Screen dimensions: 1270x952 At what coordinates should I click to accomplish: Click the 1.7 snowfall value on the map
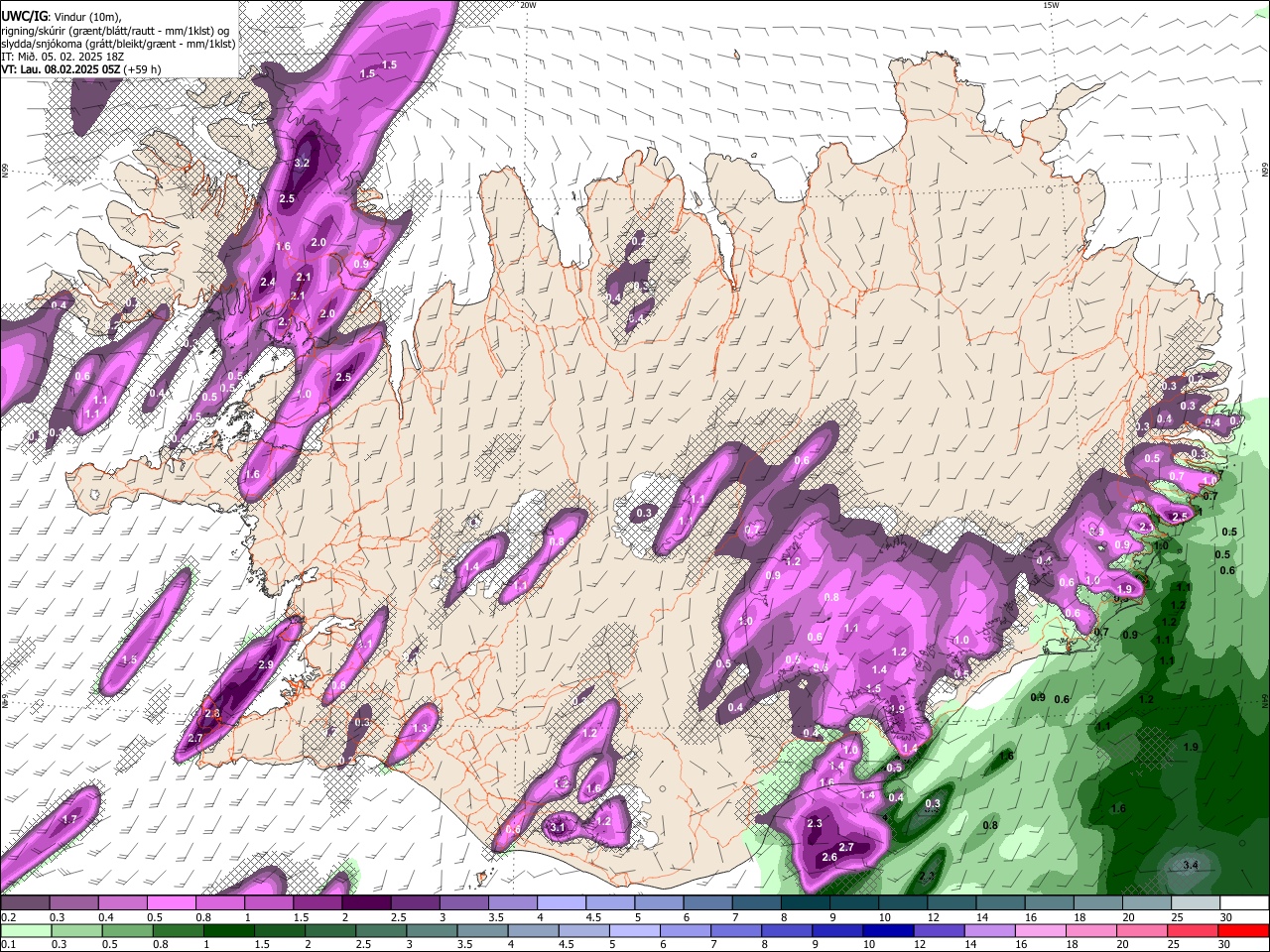[69, 820]
